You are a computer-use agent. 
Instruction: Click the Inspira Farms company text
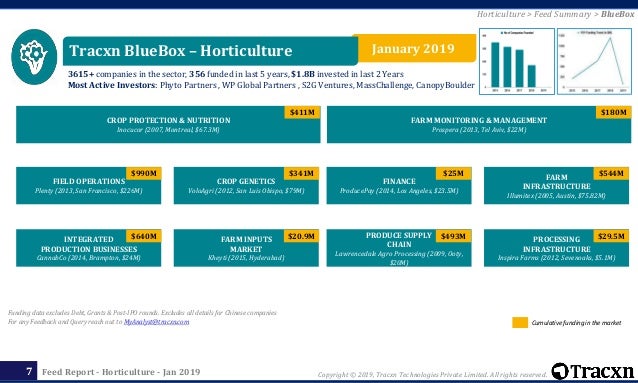[x=556, y=258]
